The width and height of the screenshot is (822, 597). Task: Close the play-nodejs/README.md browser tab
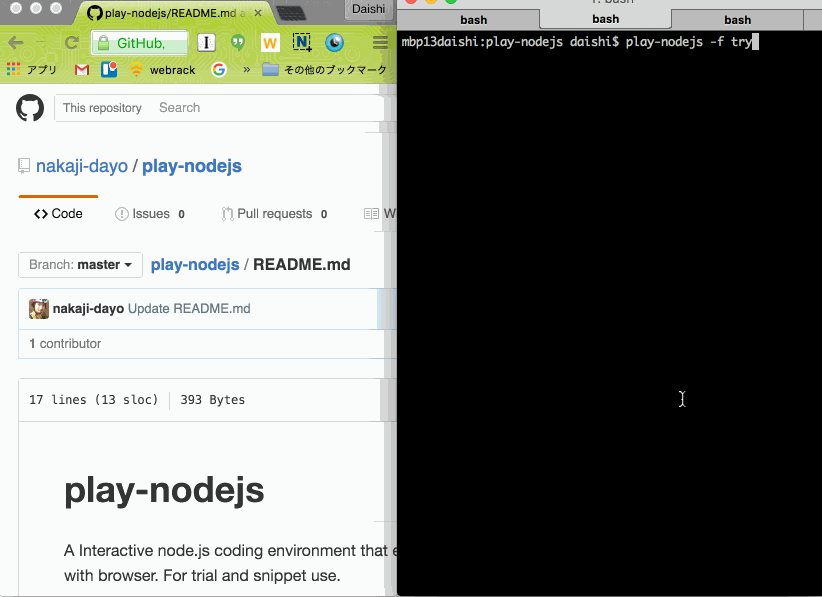click(x=258, y=13)
